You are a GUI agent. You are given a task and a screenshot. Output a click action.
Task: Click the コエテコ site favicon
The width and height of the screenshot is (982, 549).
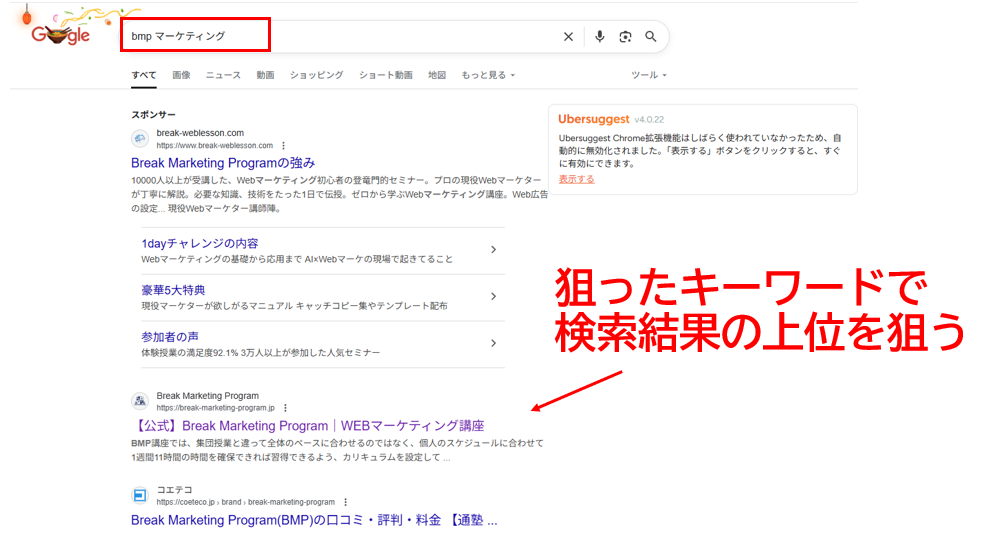[x=140, y=495]
